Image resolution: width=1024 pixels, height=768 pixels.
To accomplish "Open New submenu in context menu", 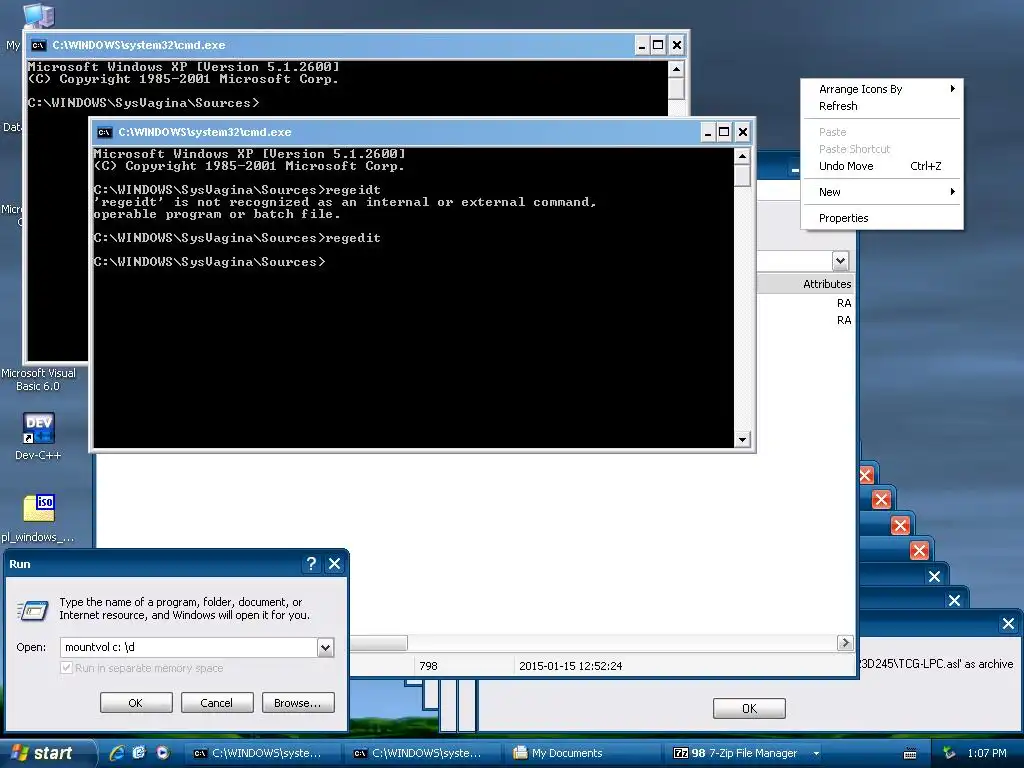I will coord(882,192).
